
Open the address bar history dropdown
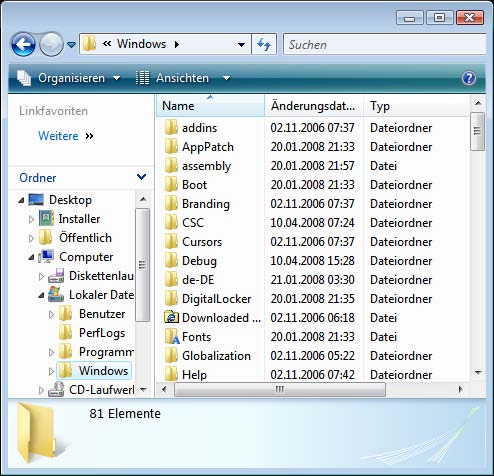pyautogui.click(x=241, y=44)
